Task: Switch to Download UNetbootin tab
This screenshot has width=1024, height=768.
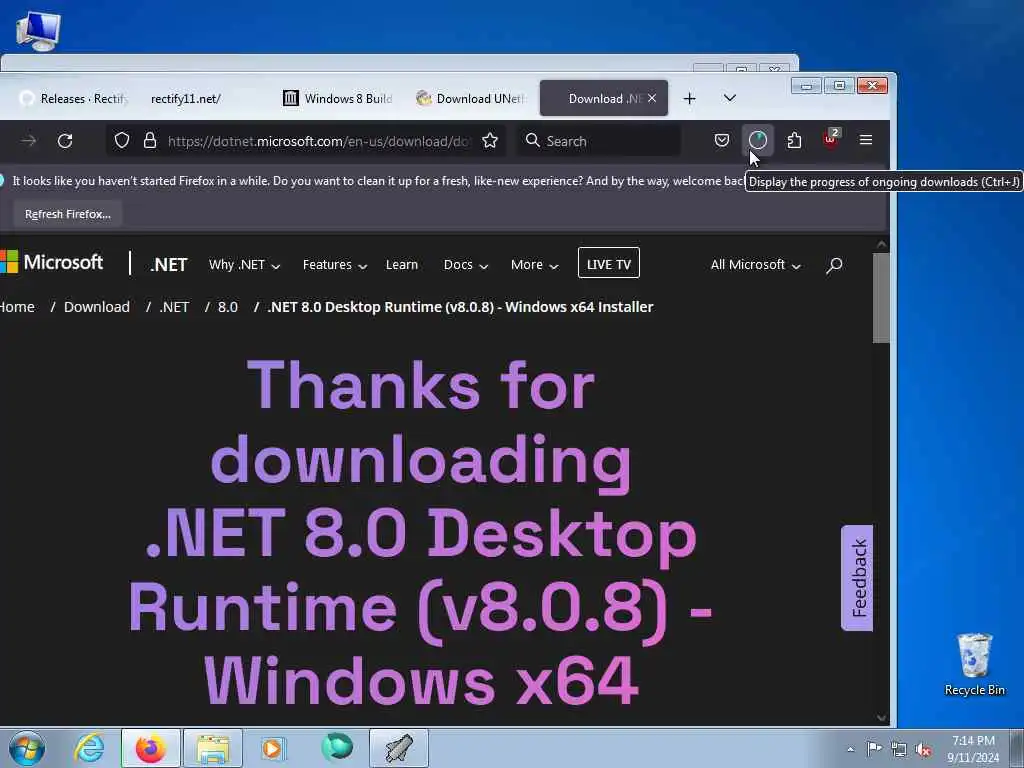Action: 472,99
